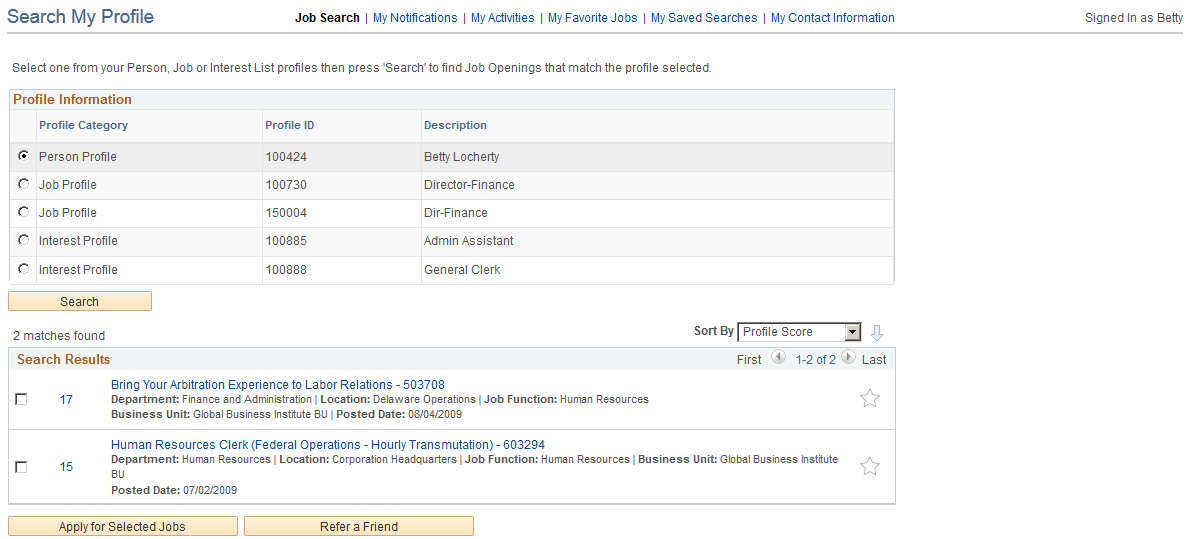Favorite the Human Resources Clerk job star
The image size is (1187, 539).
click(870, 466)
